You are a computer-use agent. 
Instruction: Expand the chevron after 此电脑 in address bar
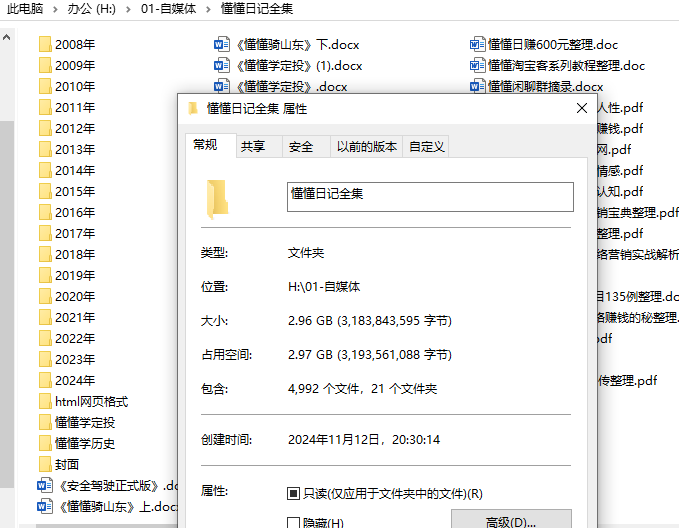coord(55,9)
